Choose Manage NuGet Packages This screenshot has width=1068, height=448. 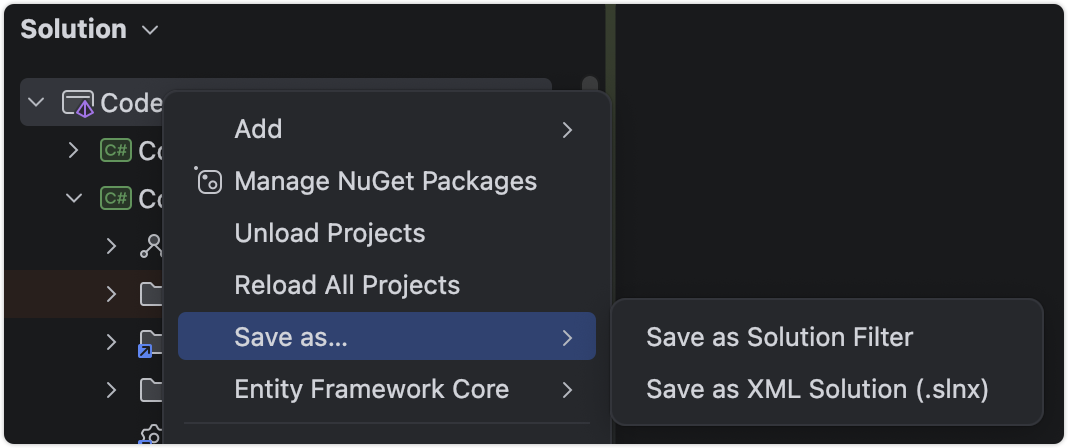pyautogui.click(x=385, y=181)
